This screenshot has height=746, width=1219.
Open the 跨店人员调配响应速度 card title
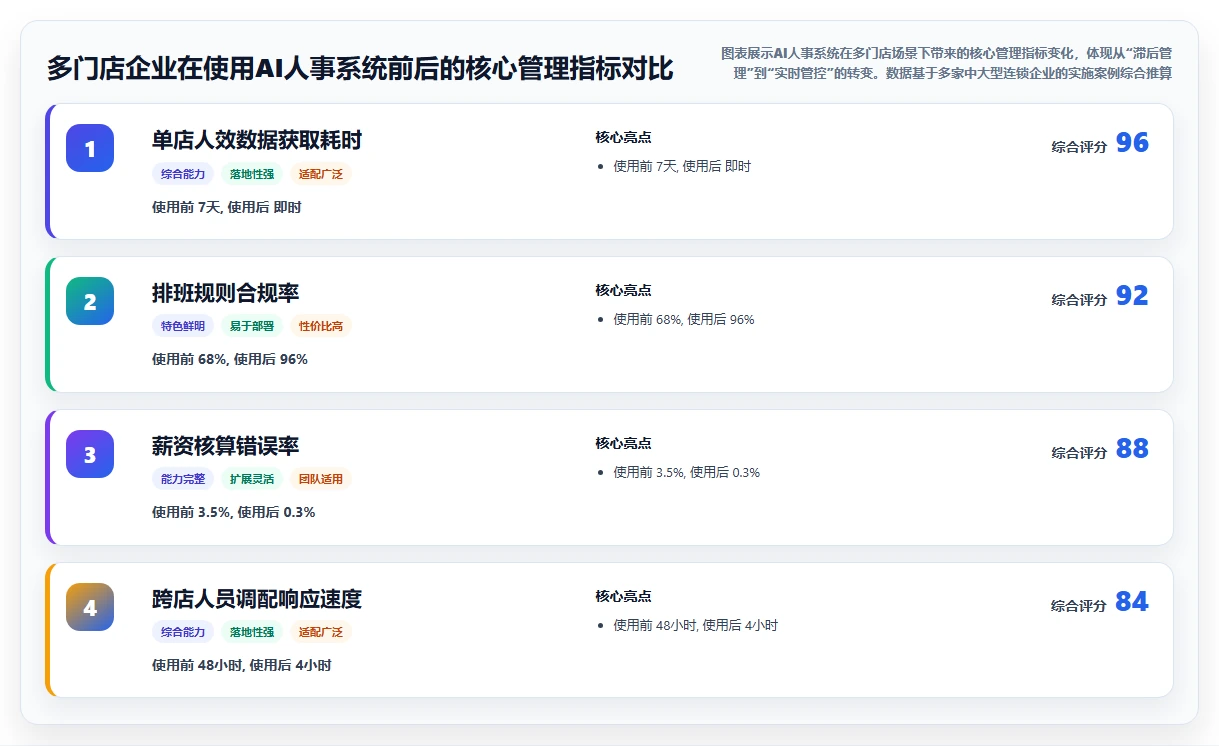(x=257, y=599)
